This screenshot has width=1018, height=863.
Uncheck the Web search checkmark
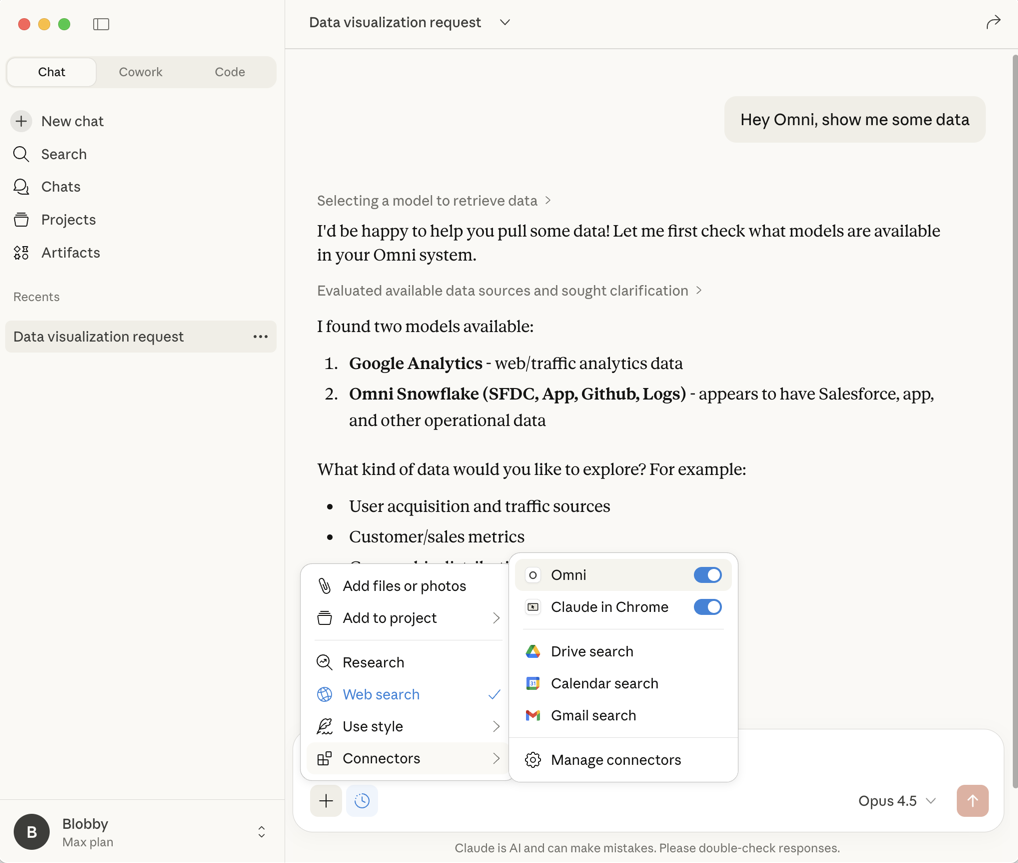tap(494, 694)
